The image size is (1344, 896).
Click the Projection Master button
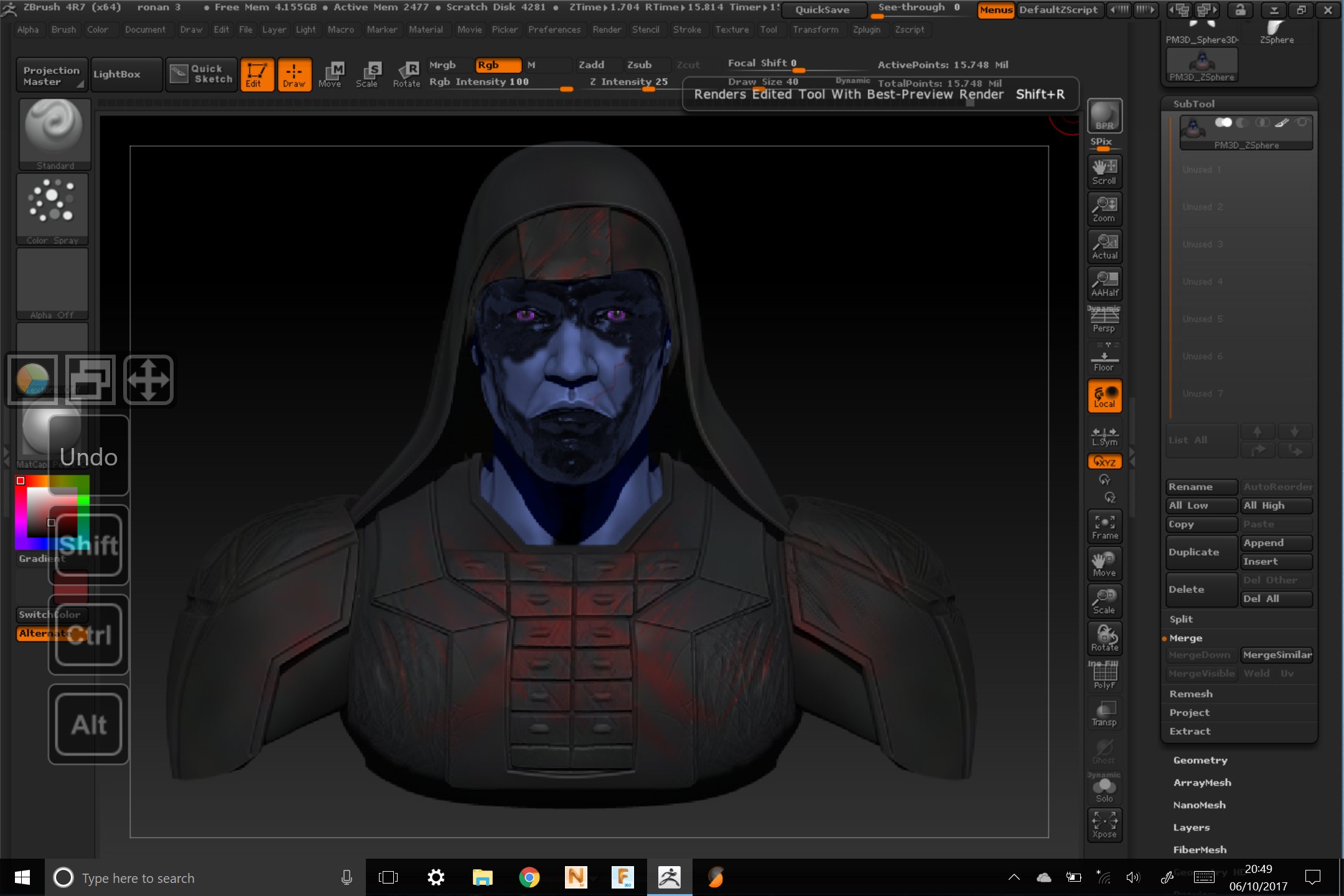click(52, 75)
